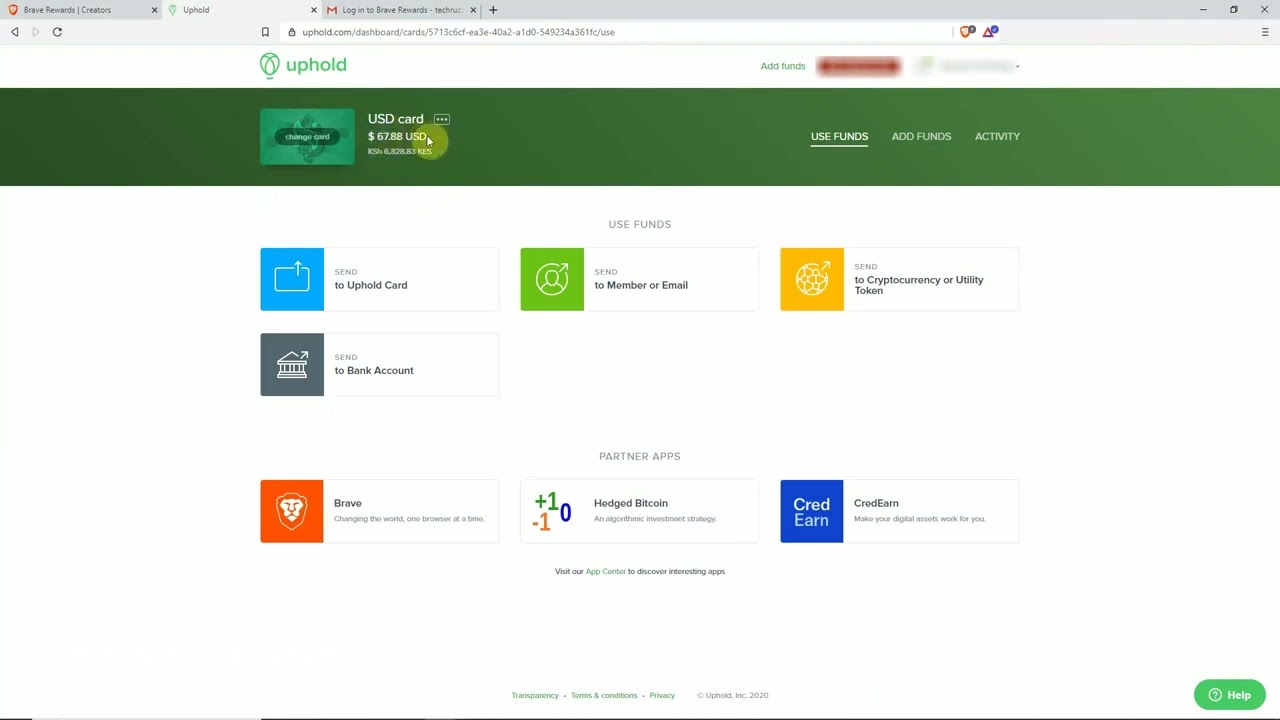Click the USD card title
This screenshot has height=720, width=1280.
[396, 119]
